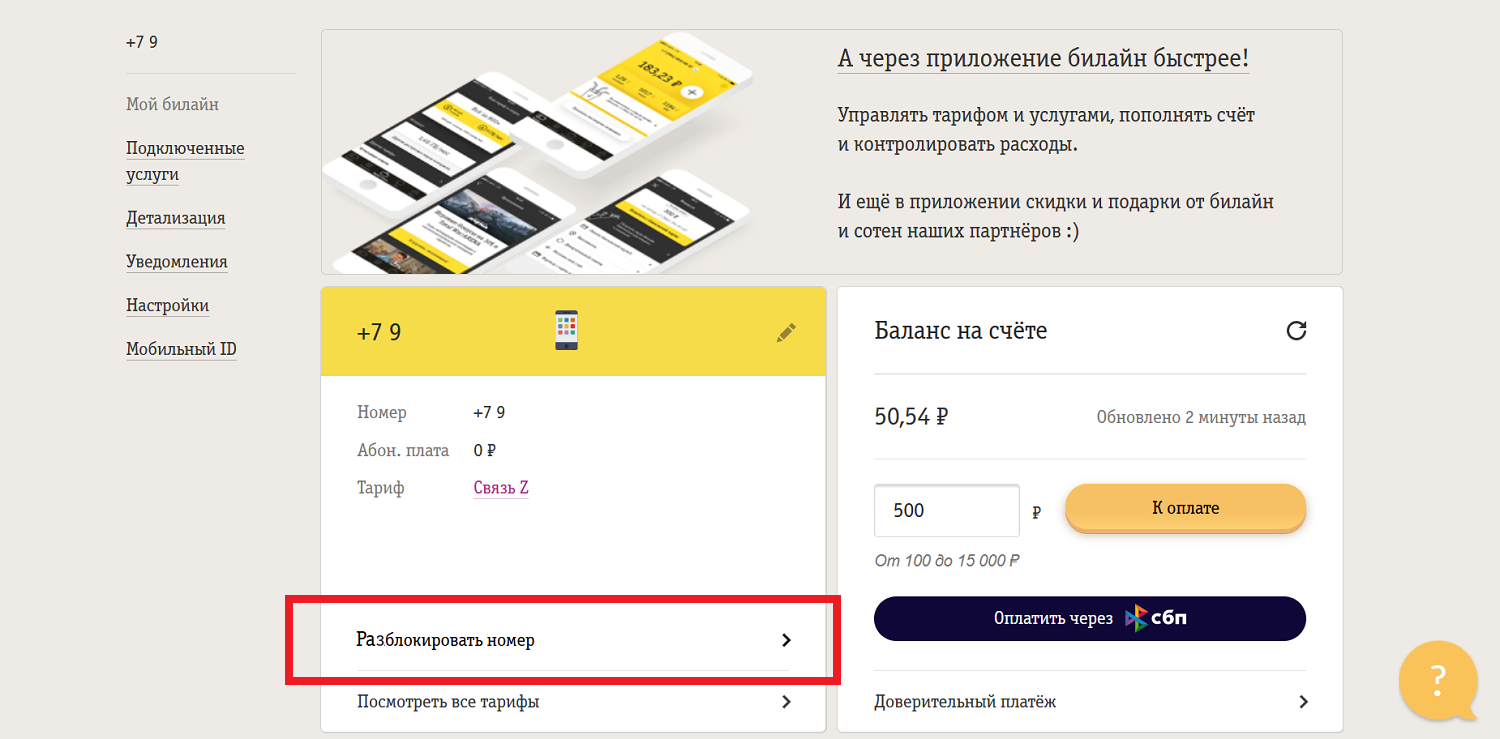Click the balance amount 50,54 ₽
This screenshot has width=1500, height=739.
coord(911,417)
